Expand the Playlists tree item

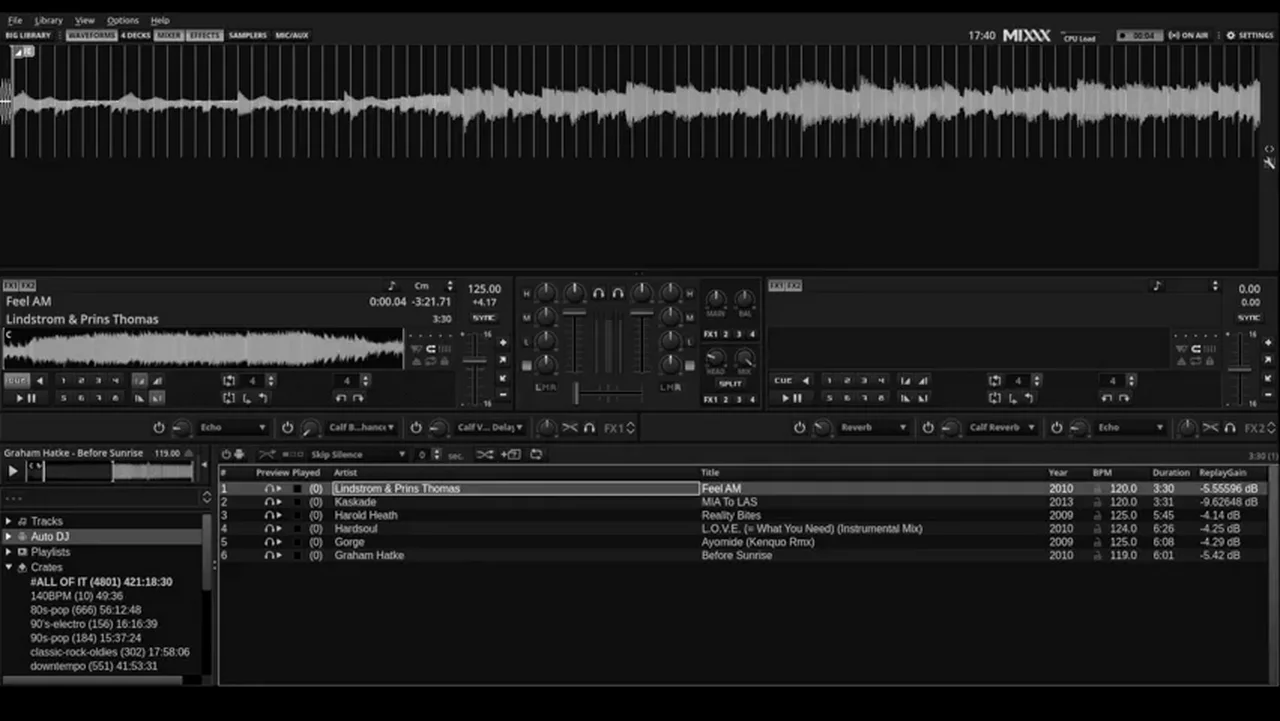(x=8, y=552)
